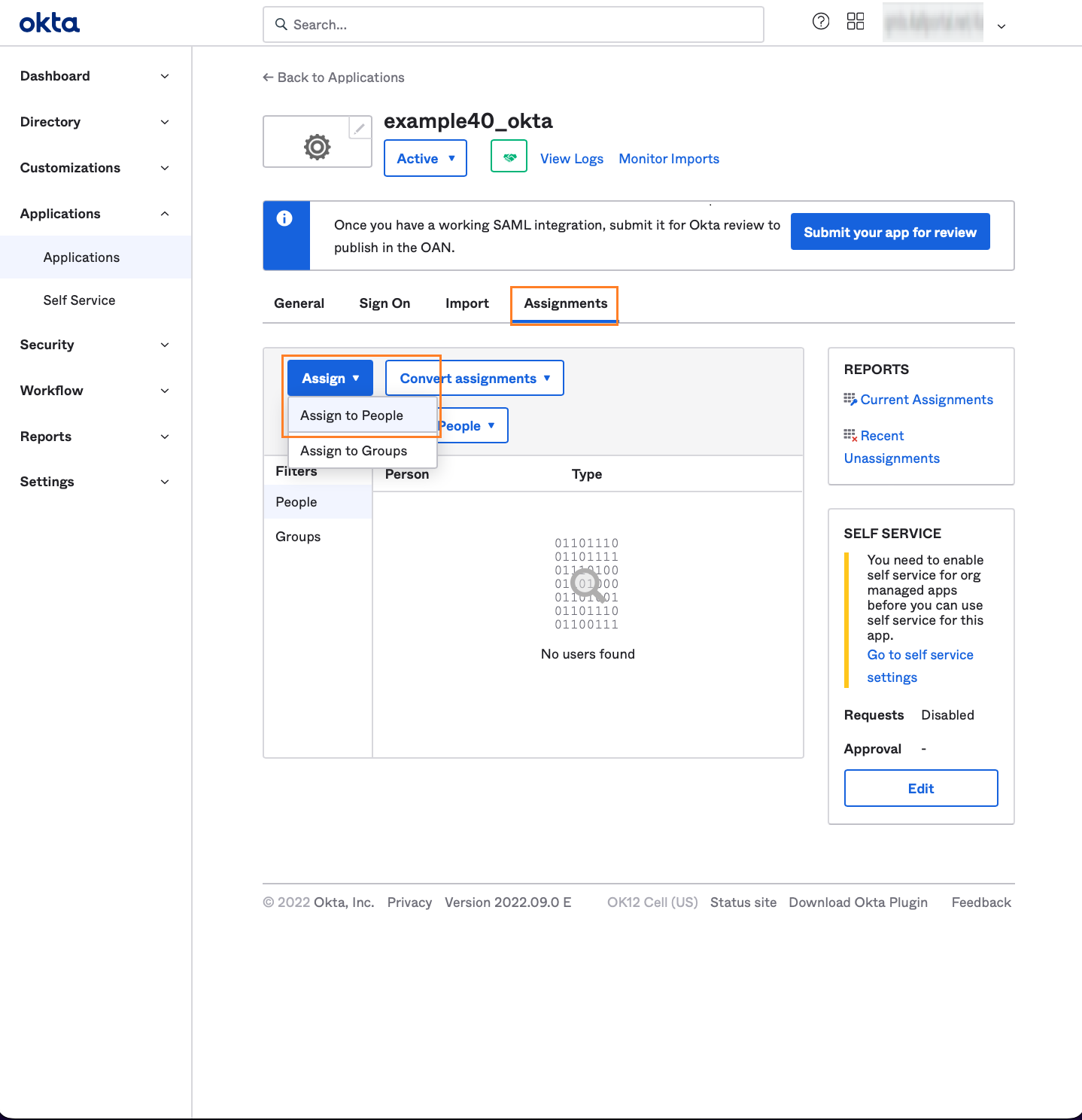Expand the Workflow sidebar section
The image size is (1082, 1120).
coord(95,391)
